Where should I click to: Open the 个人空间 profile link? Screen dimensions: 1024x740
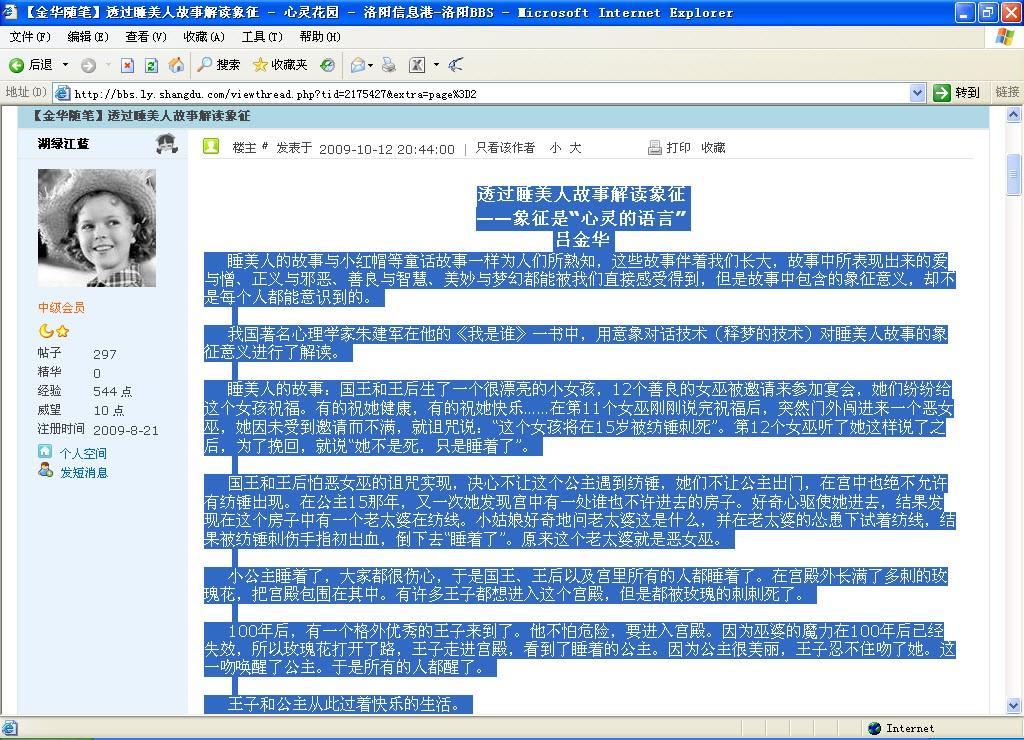coord(82,453)
